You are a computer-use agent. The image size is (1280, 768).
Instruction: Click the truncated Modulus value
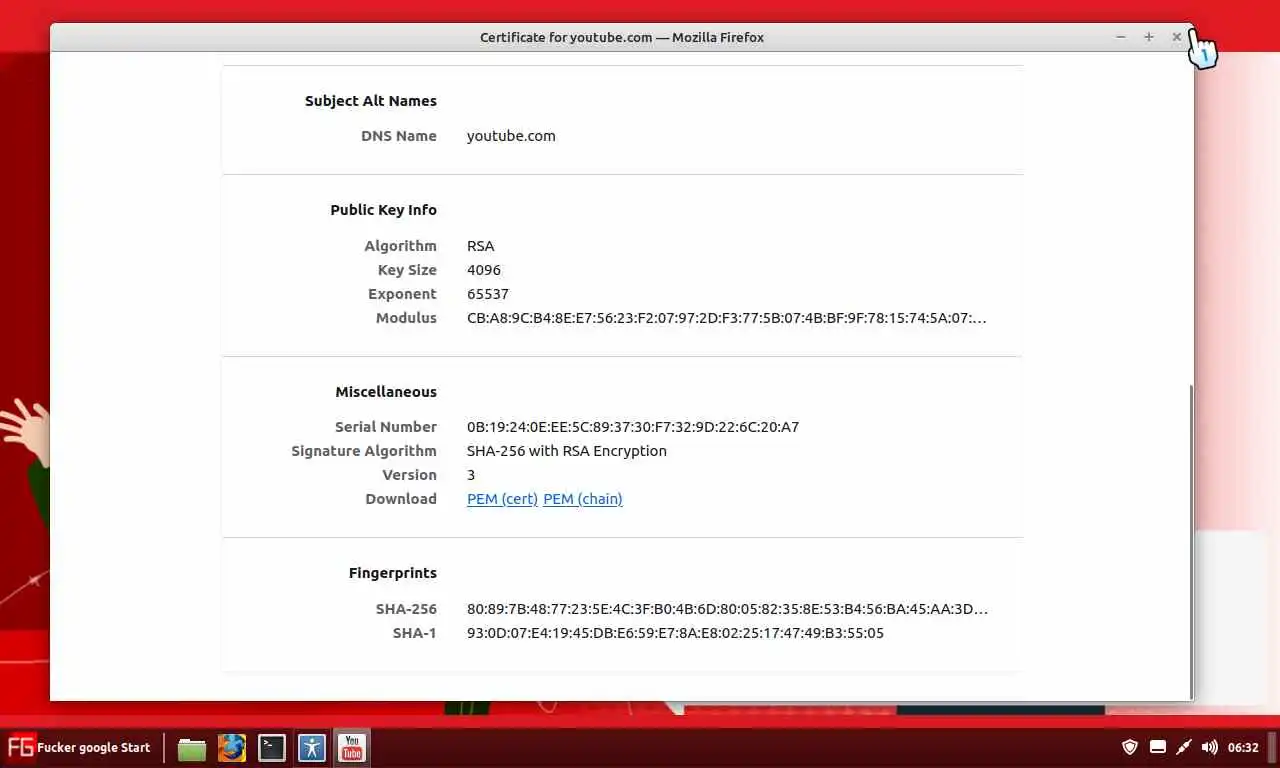pos(727,318)
